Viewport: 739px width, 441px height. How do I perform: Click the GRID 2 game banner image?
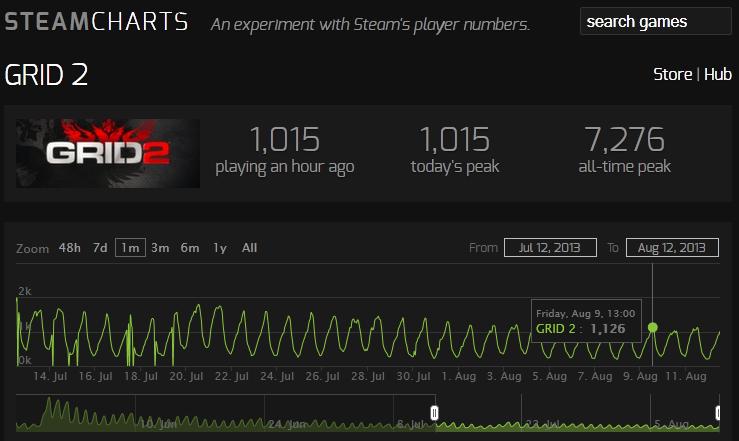click(108, 153)
